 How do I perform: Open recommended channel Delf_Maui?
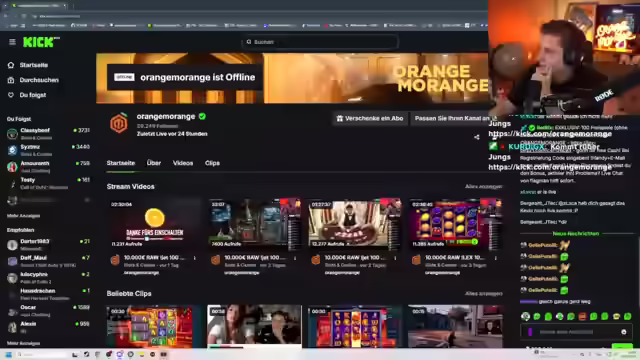[x=48, y=261]
